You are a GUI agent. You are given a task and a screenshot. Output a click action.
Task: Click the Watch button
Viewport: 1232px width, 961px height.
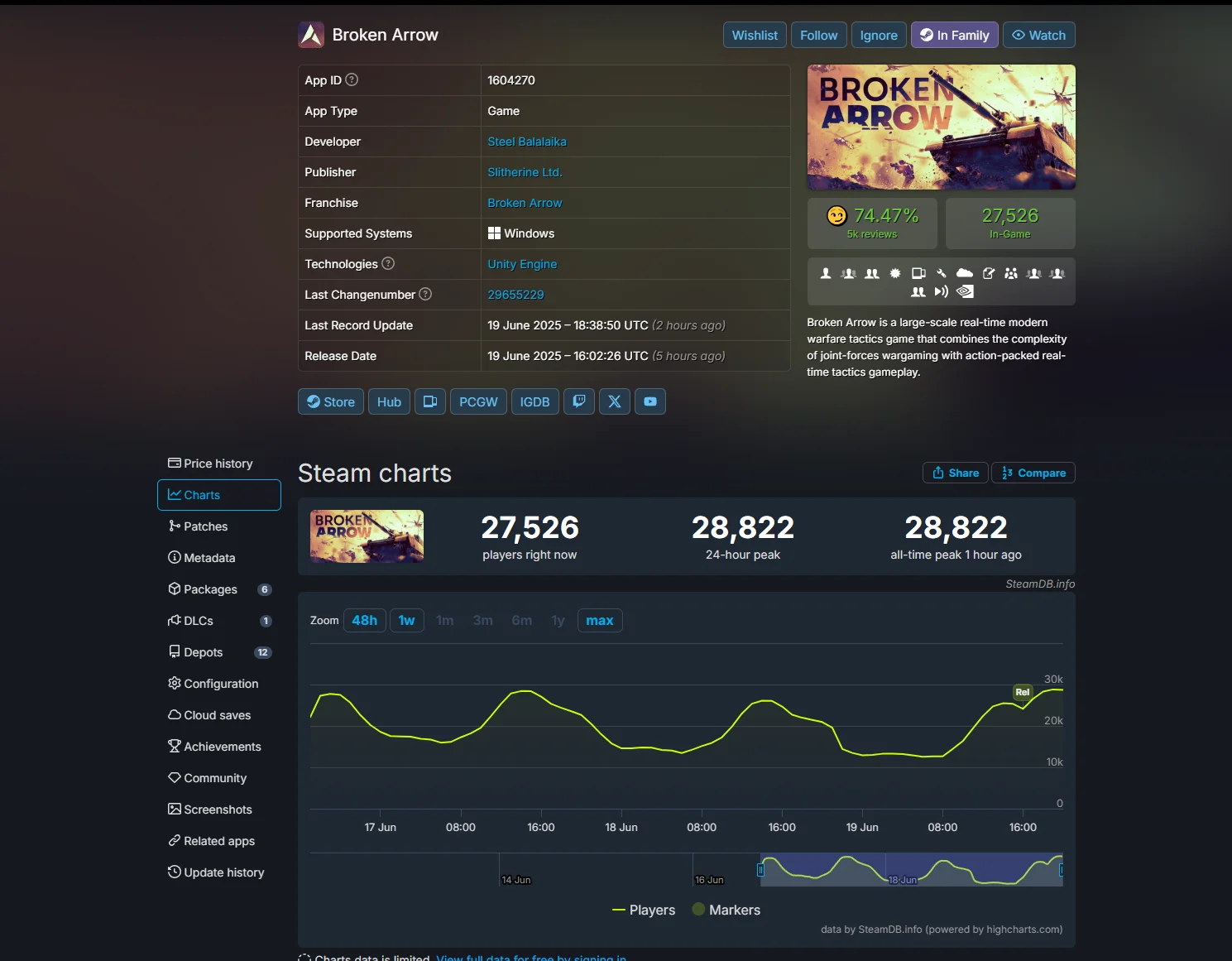(x=1039, y=35)
